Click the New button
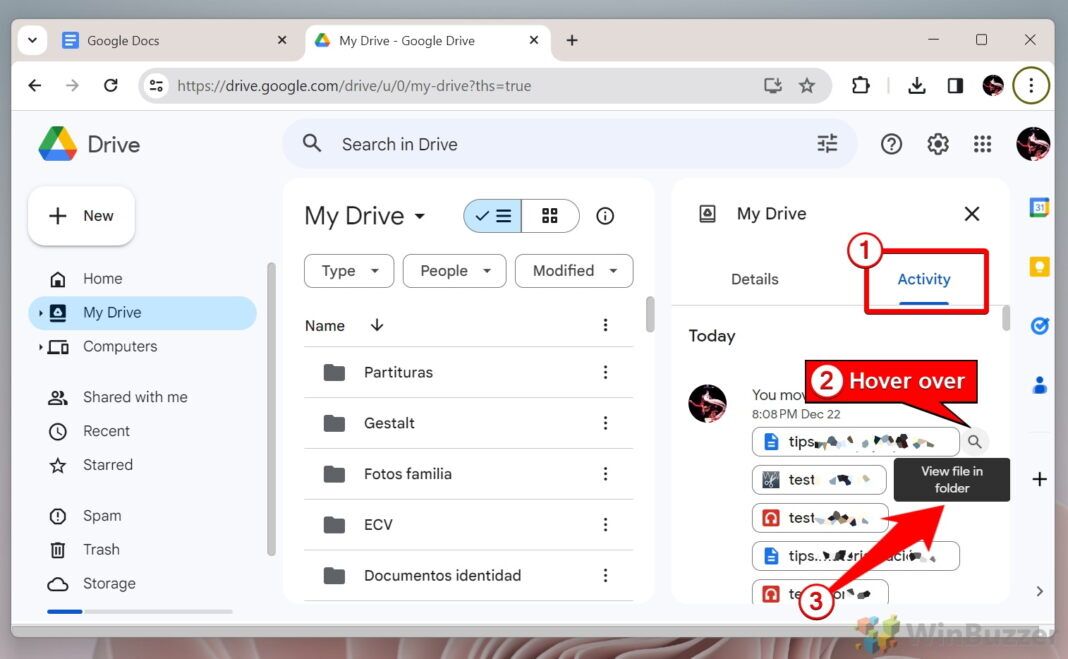This screenshot has height=659, width=1068. (81, 216)
